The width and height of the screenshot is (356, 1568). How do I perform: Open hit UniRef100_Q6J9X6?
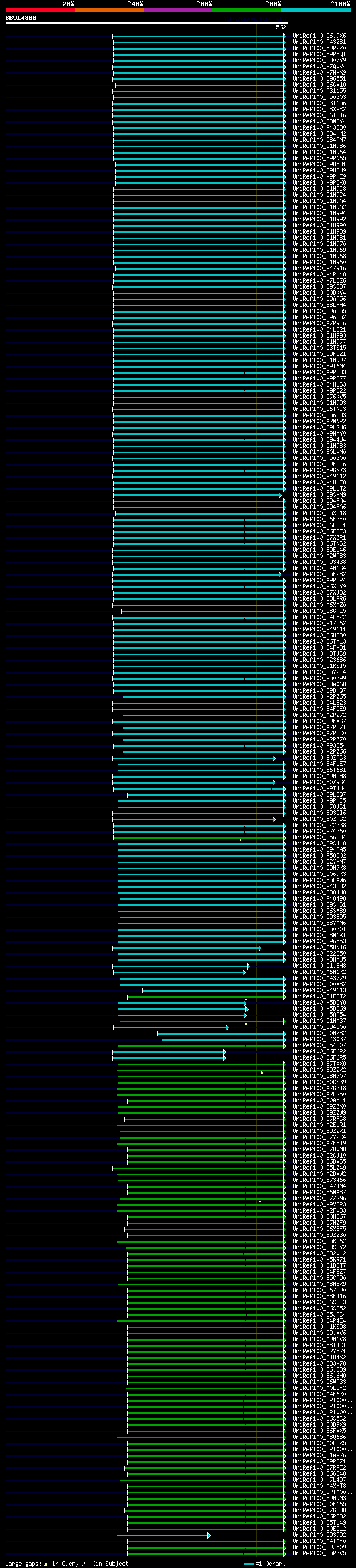(319, 36)
